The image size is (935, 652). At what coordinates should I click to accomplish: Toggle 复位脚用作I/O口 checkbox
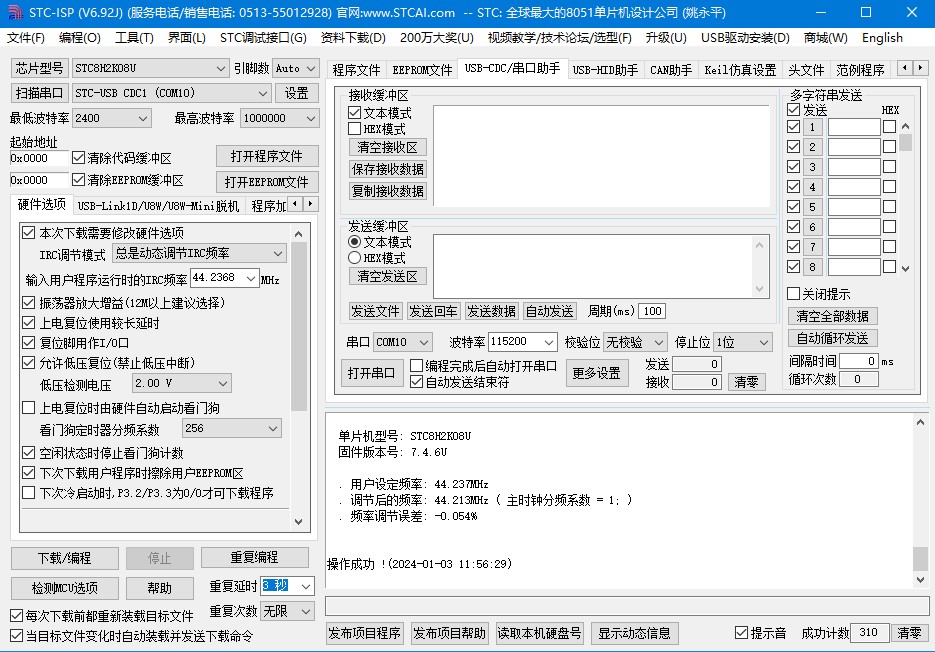coord(28,343)
